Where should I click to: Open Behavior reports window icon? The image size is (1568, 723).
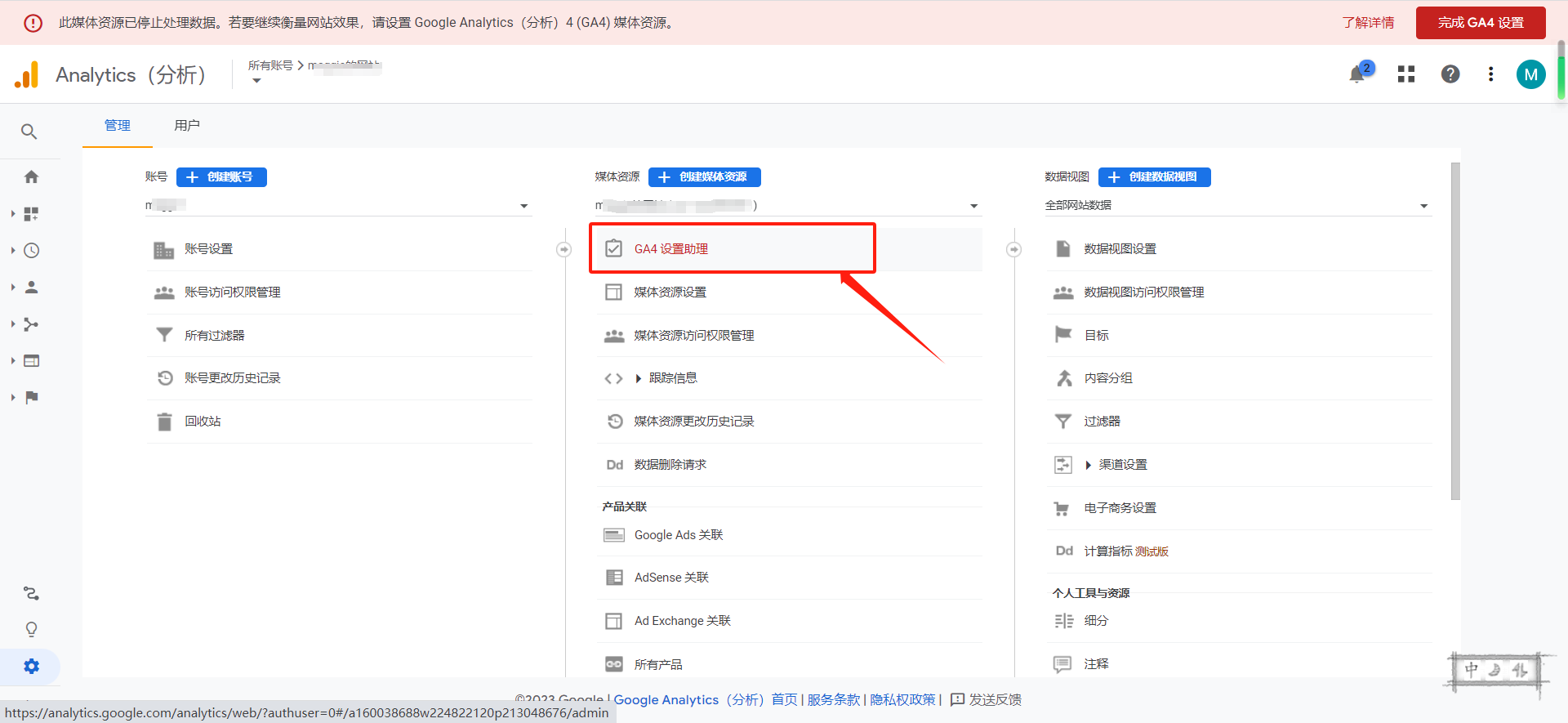pyautogui.click(x=31, y=361)
